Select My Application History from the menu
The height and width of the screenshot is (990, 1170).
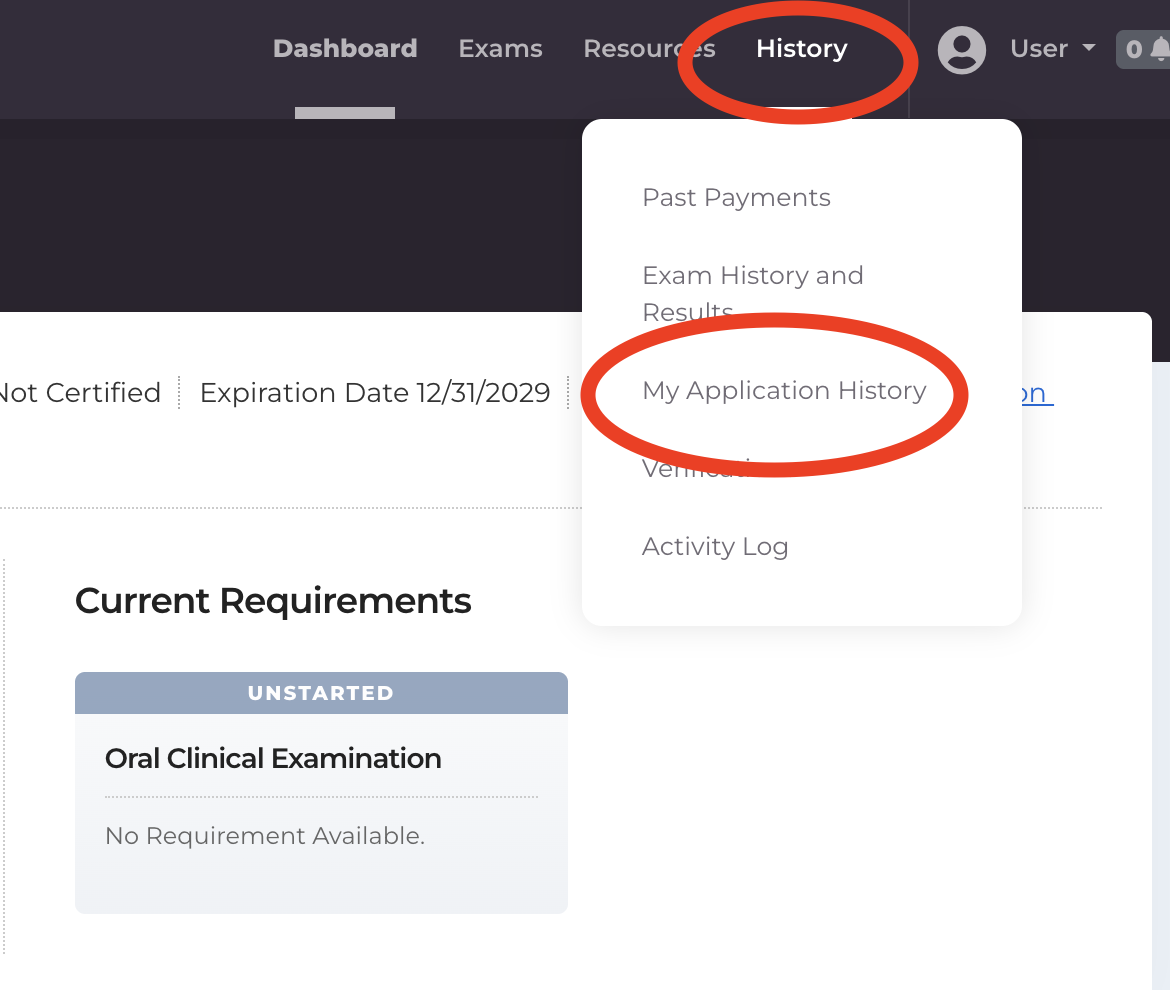point(784,391)
